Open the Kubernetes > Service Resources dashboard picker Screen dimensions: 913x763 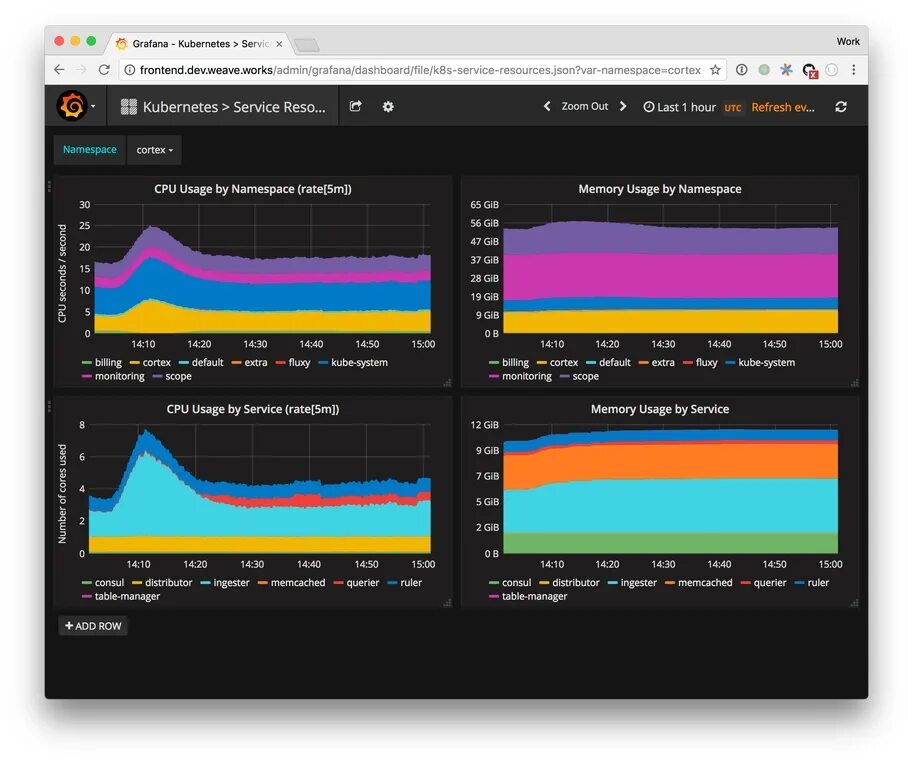pos(223,107)
